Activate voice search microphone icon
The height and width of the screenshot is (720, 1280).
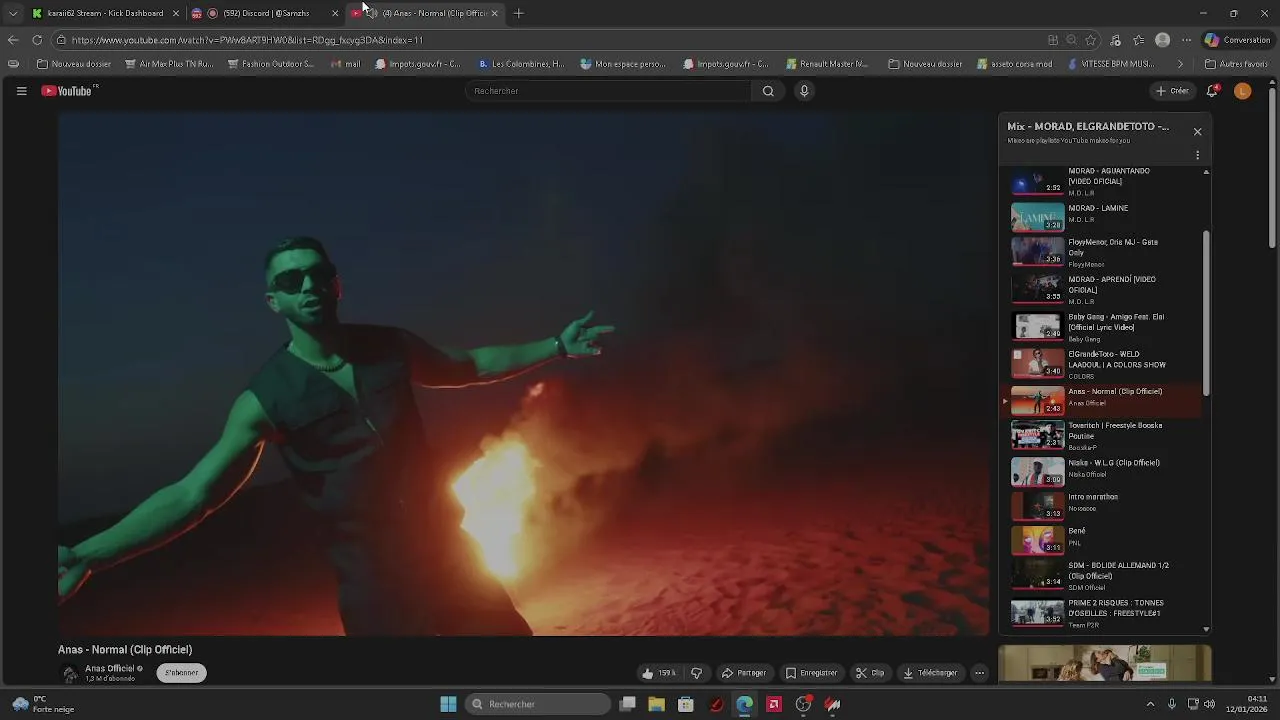click(x=804, y=91)
